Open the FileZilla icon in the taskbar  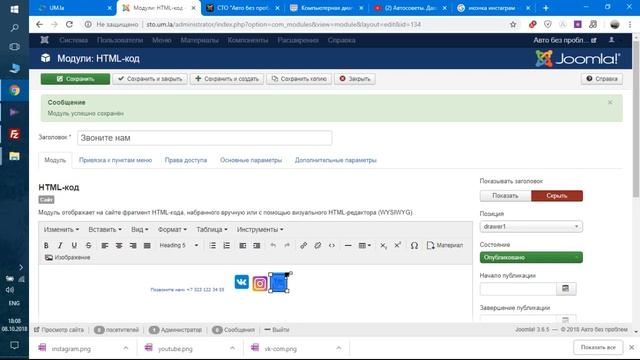(14, 134)
